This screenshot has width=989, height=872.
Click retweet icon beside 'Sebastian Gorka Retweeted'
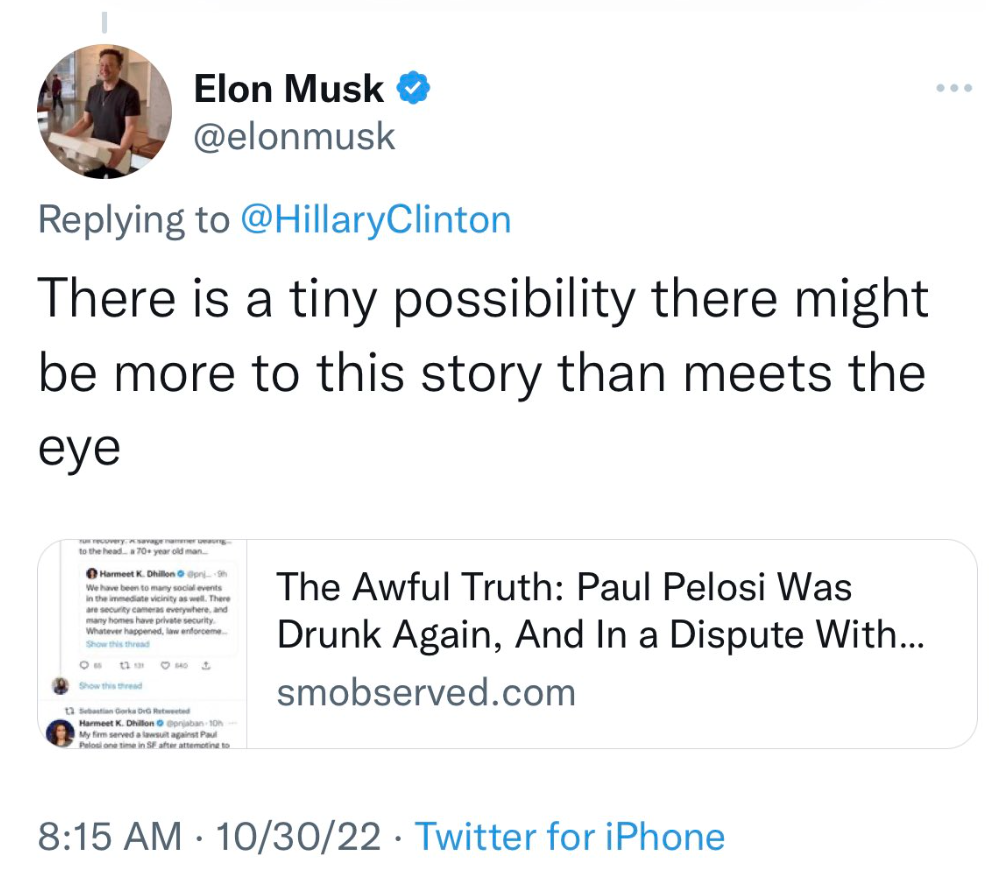click(69, 711)
